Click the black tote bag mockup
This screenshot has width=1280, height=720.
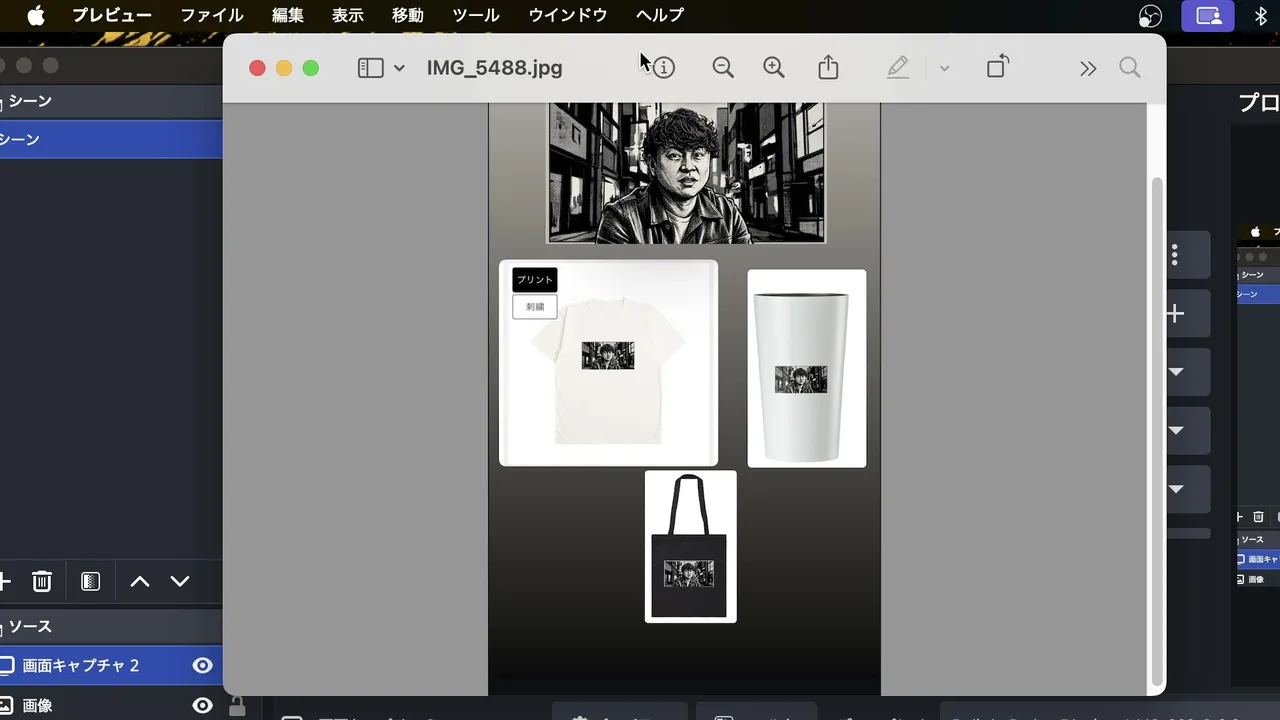point(691,546)
